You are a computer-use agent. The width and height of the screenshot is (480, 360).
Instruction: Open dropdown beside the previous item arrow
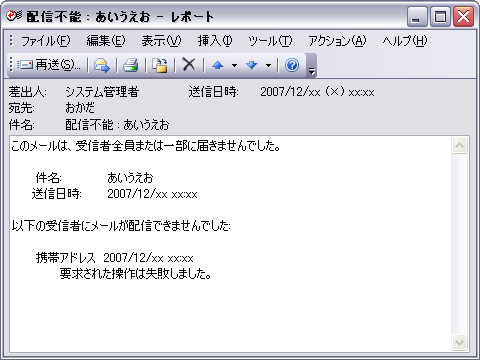pyautogui.click(x=234, y=65)
